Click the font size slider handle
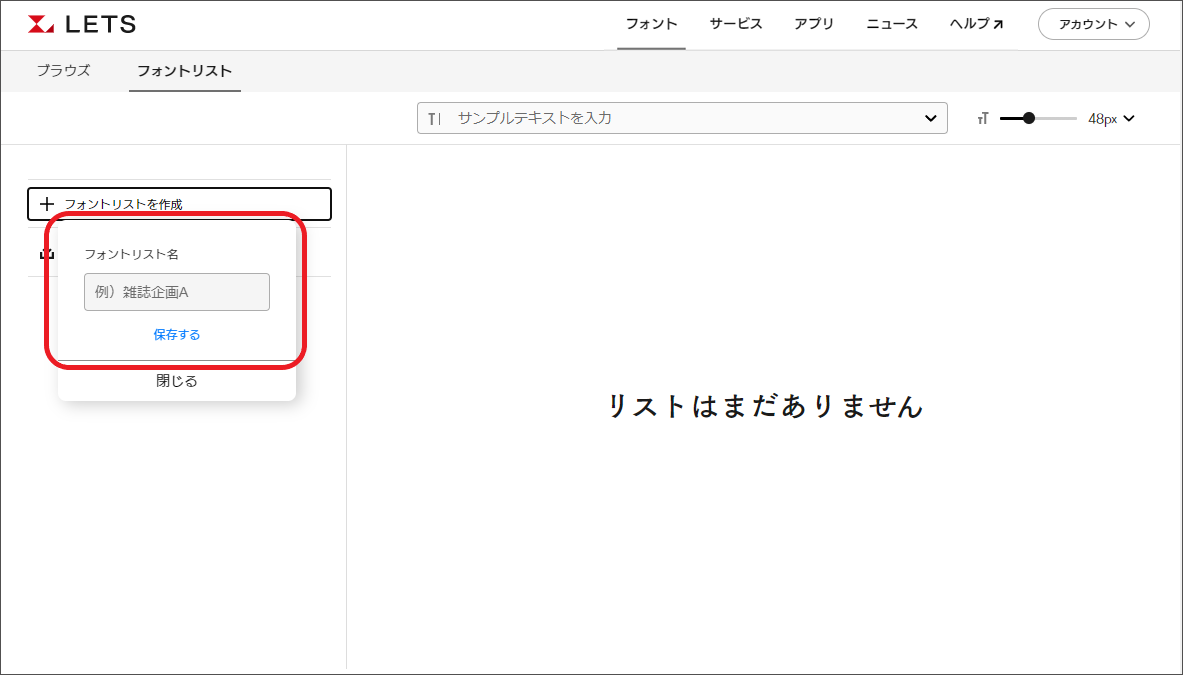 (x=1029, y=118)
